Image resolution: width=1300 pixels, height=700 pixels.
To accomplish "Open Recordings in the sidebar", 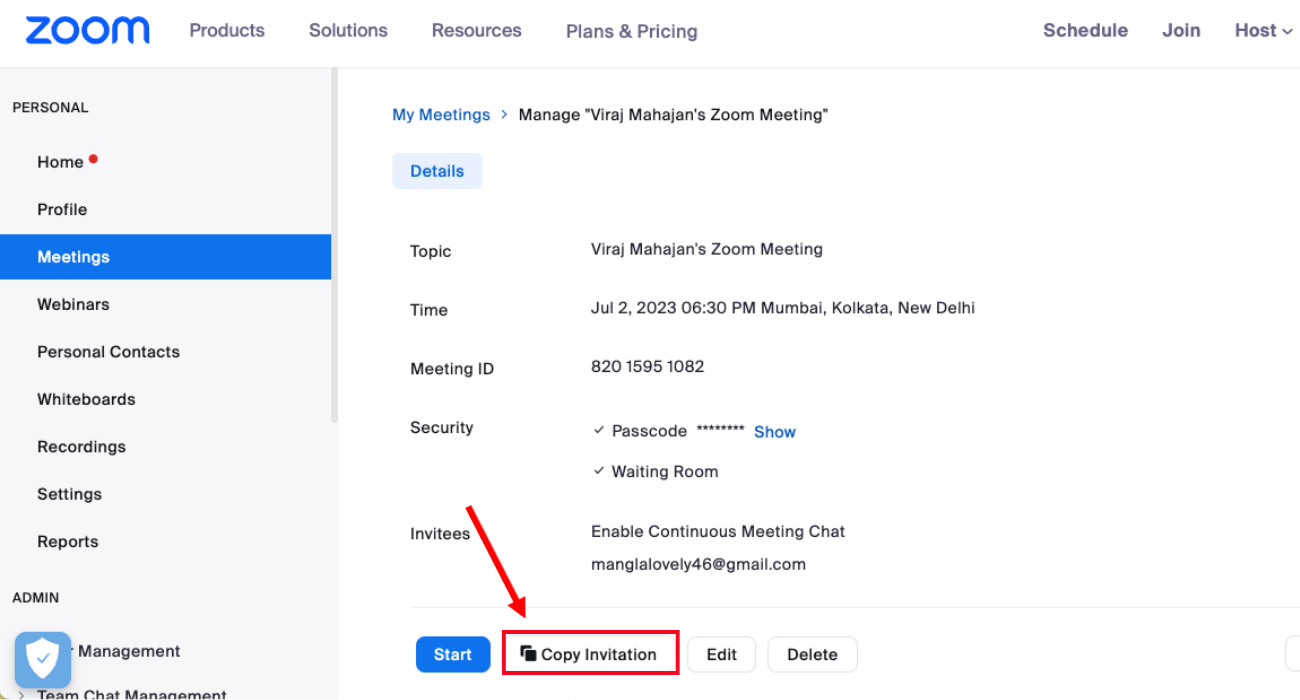I will (81, 447).
